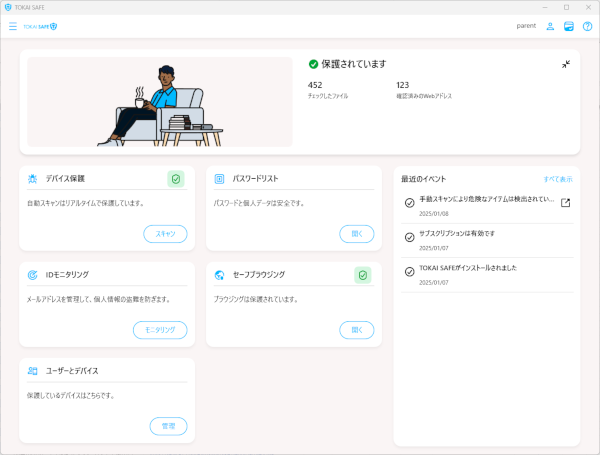The height and width of the screenshot is (455, 600).
Task: Click the device protection bug icon
Action: (x=33, y=179)
